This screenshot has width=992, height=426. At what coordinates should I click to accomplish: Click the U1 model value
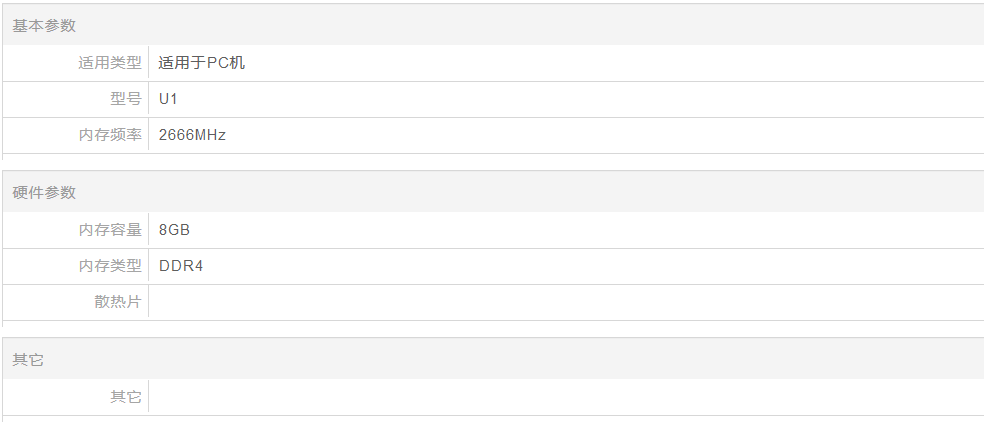(x=168, y=99)
